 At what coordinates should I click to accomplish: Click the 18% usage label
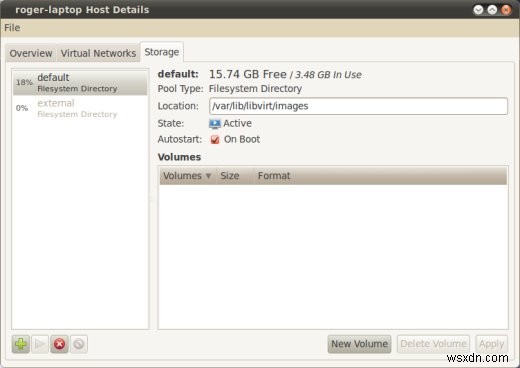24,82
